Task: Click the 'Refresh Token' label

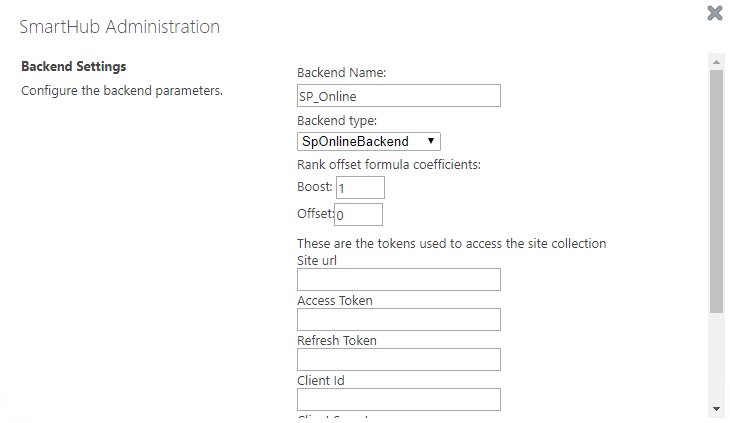Action: point(337,341)
